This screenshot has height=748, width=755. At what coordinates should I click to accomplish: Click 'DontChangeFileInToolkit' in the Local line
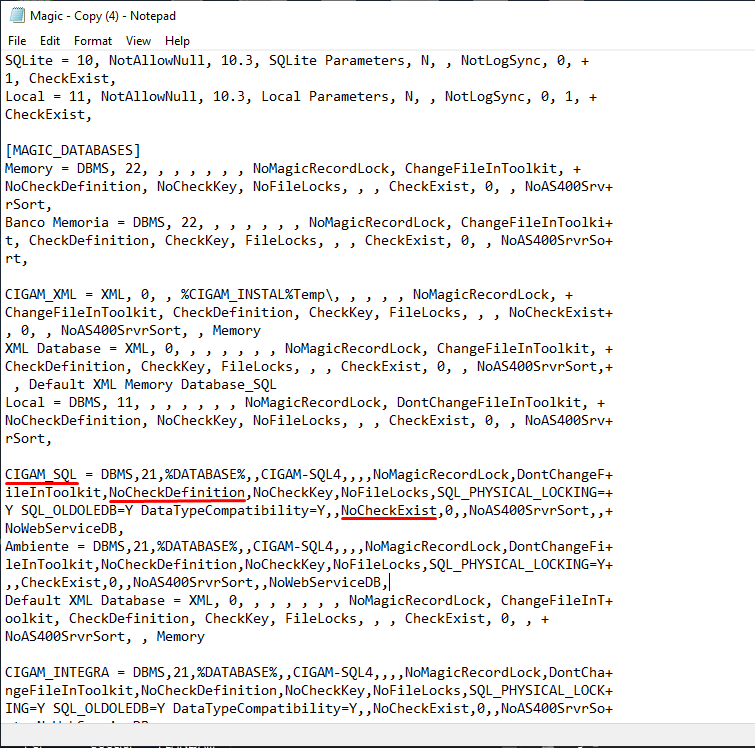pos(489,402)
